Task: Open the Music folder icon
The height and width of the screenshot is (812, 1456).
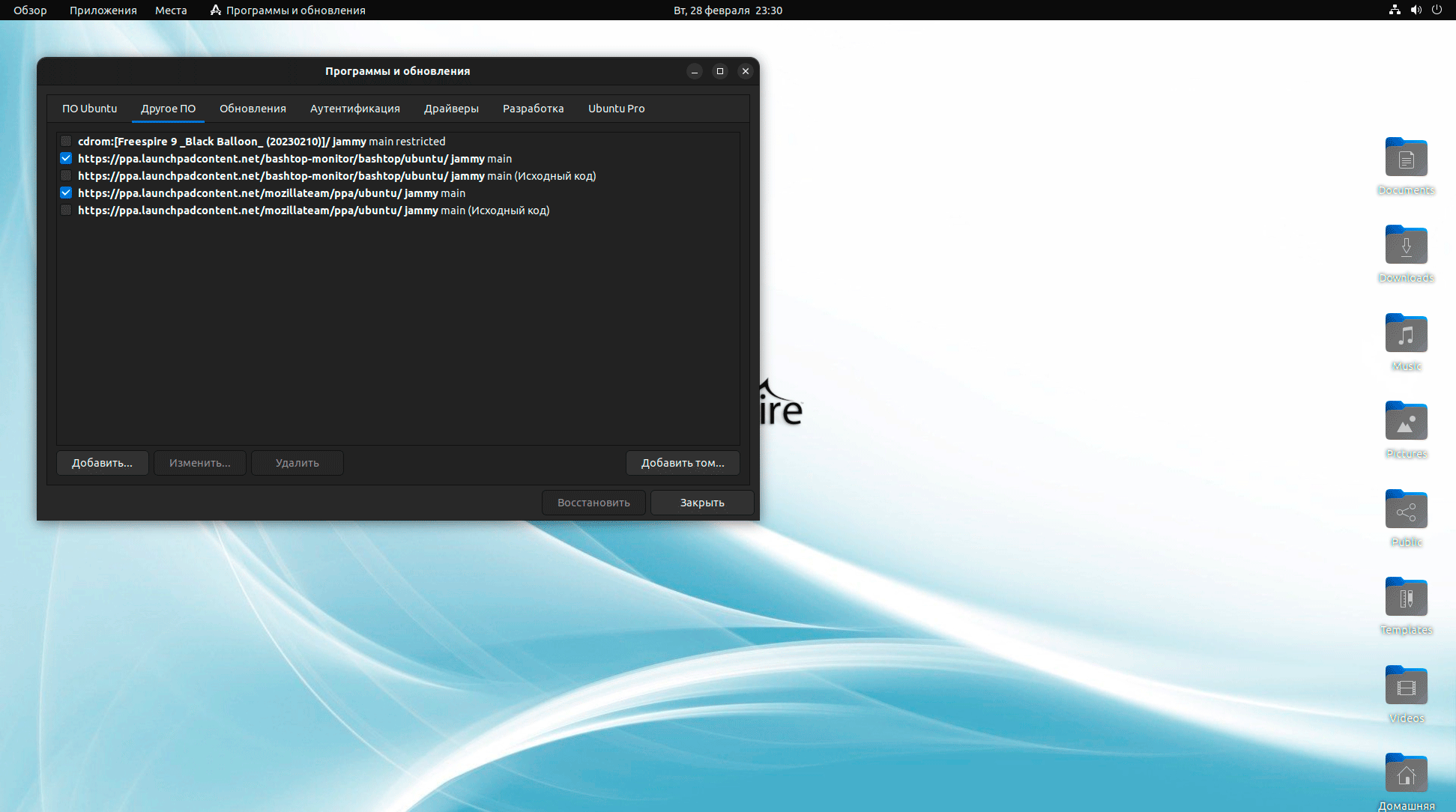Action: pyautogui.click(x=1406, y=334)
